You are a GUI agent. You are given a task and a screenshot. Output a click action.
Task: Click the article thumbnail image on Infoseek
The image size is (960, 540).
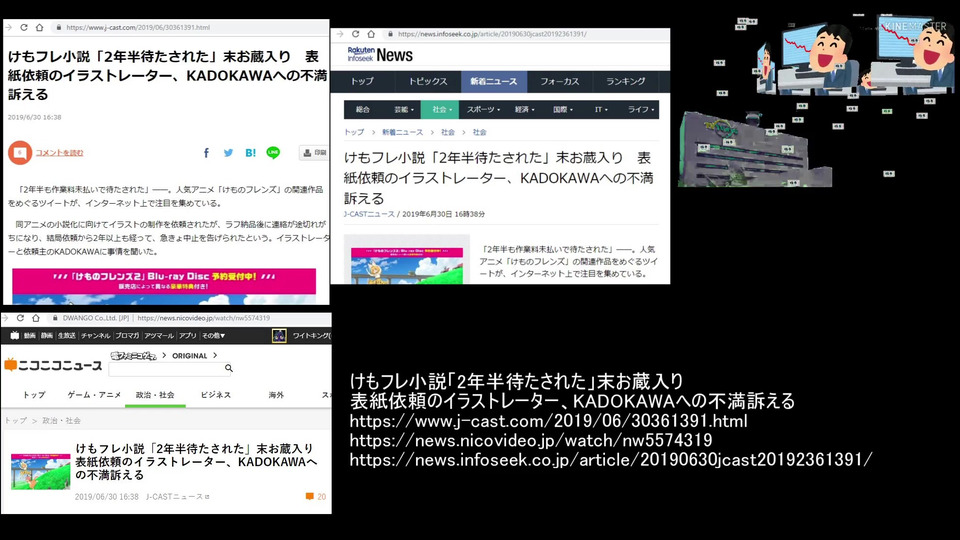click(x=407, y=259)
